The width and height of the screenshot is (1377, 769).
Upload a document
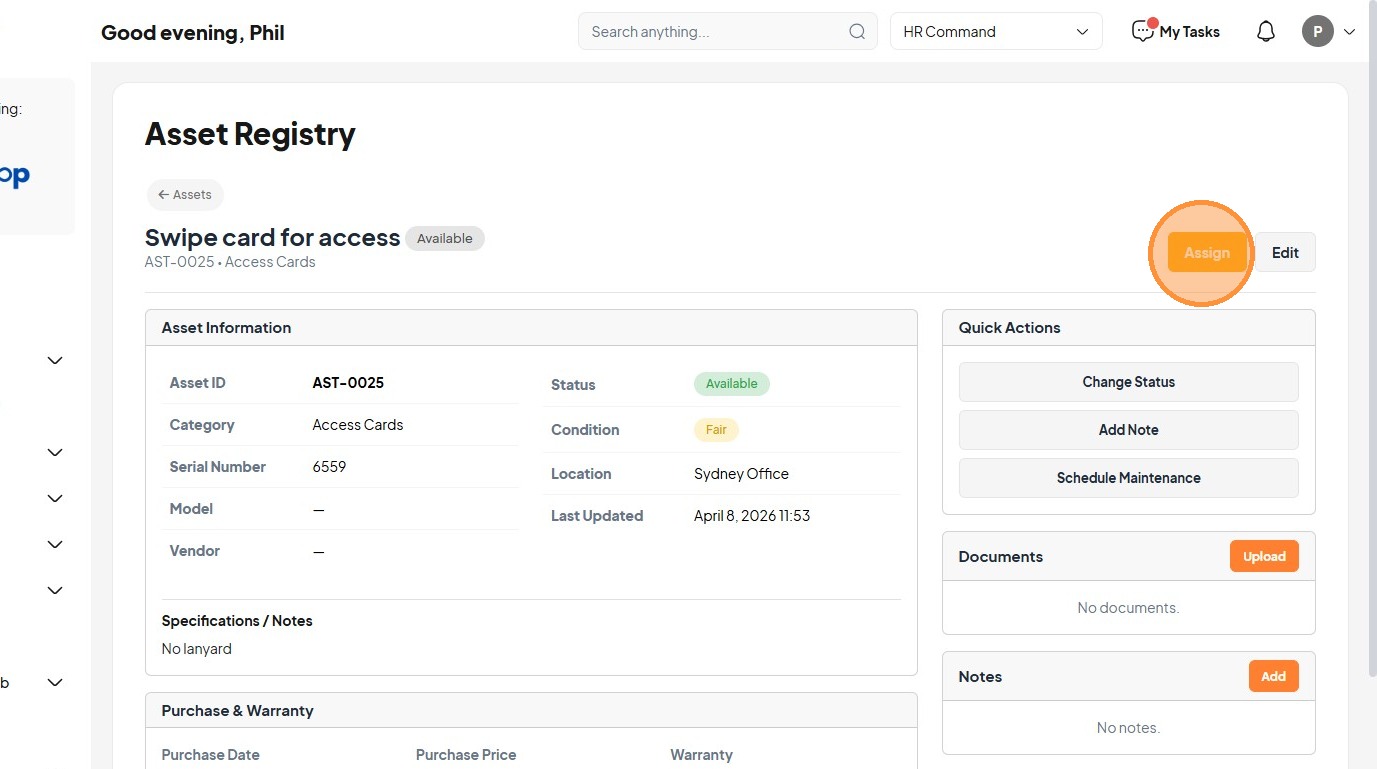1264,557
